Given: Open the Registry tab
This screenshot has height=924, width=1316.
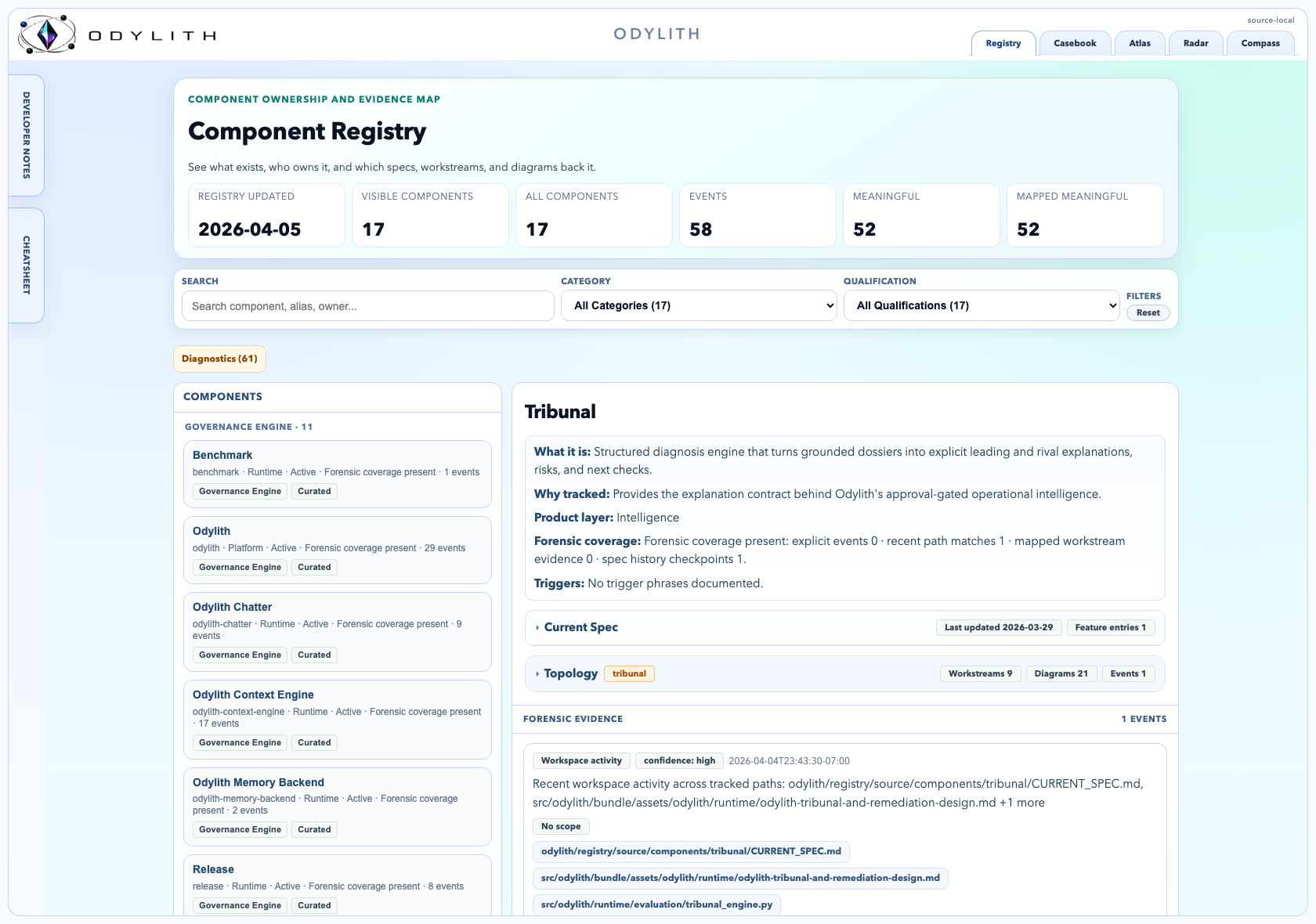Looking at the screenshot, I should 1003,43.
